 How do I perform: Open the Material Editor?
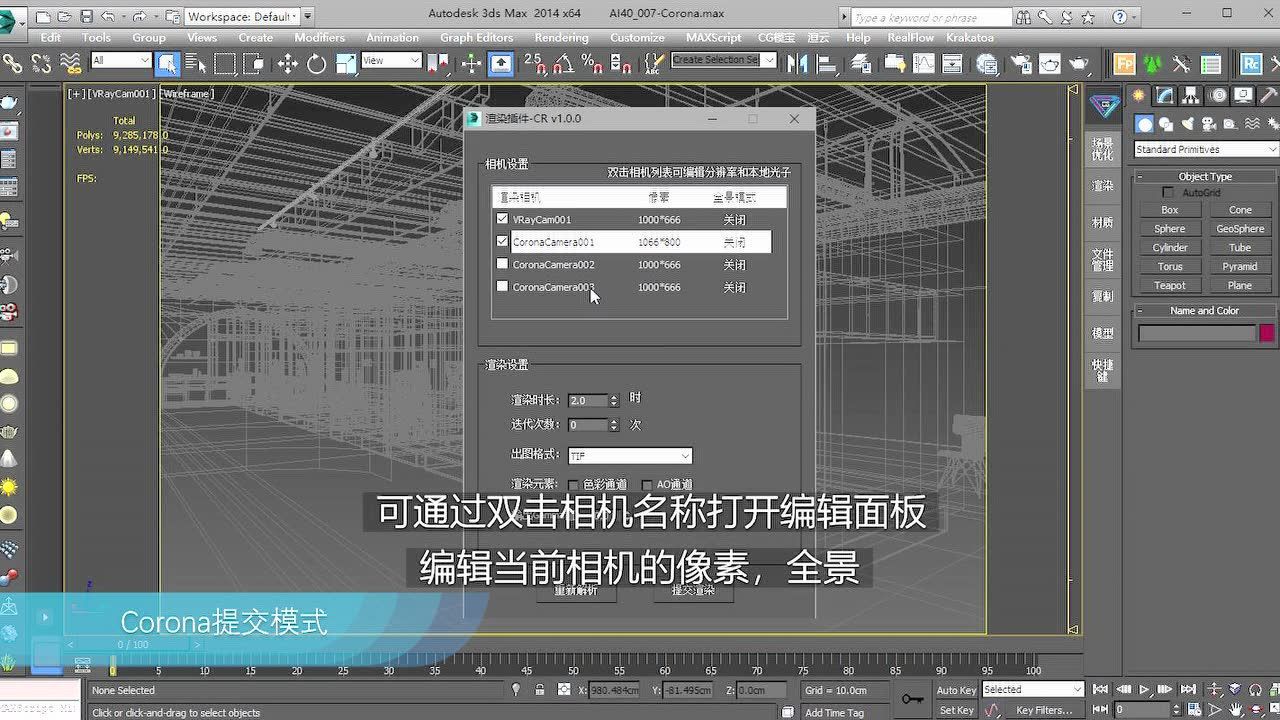(986, 64)
